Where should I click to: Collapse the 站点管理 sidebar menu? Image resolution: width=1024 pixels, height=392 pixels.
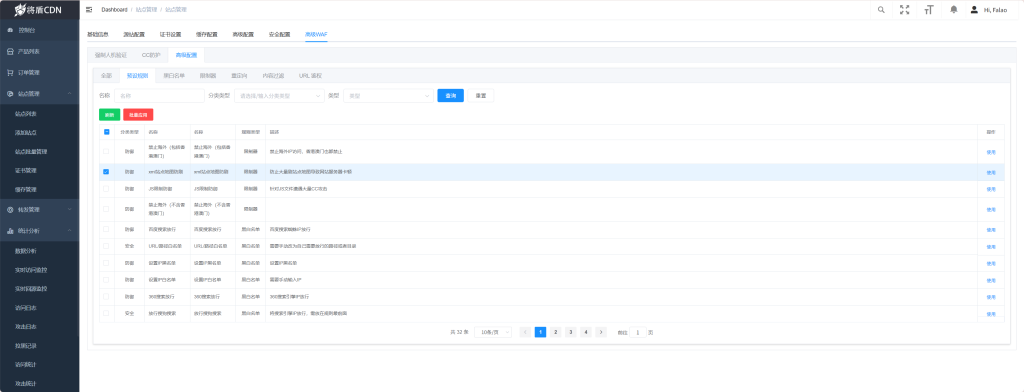(69, 93)
